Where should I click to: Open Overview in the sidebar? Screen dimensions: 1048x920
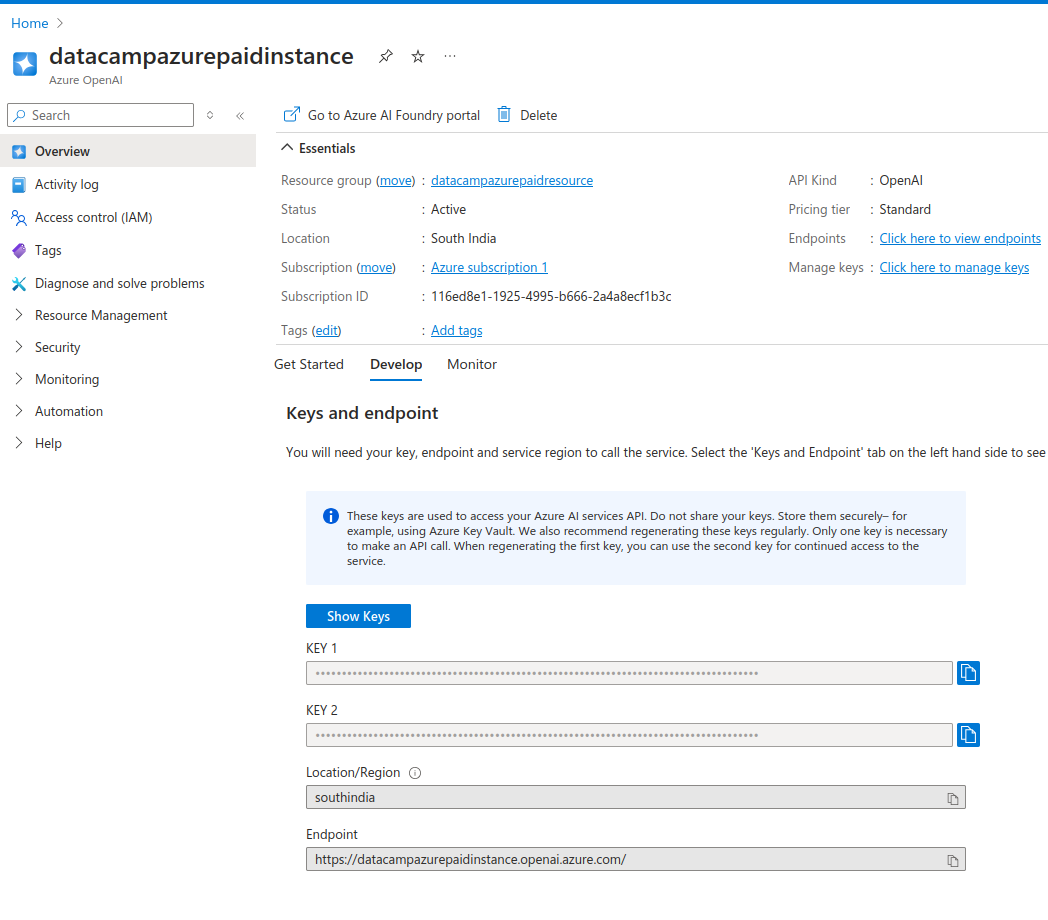(x=128, y=151)
